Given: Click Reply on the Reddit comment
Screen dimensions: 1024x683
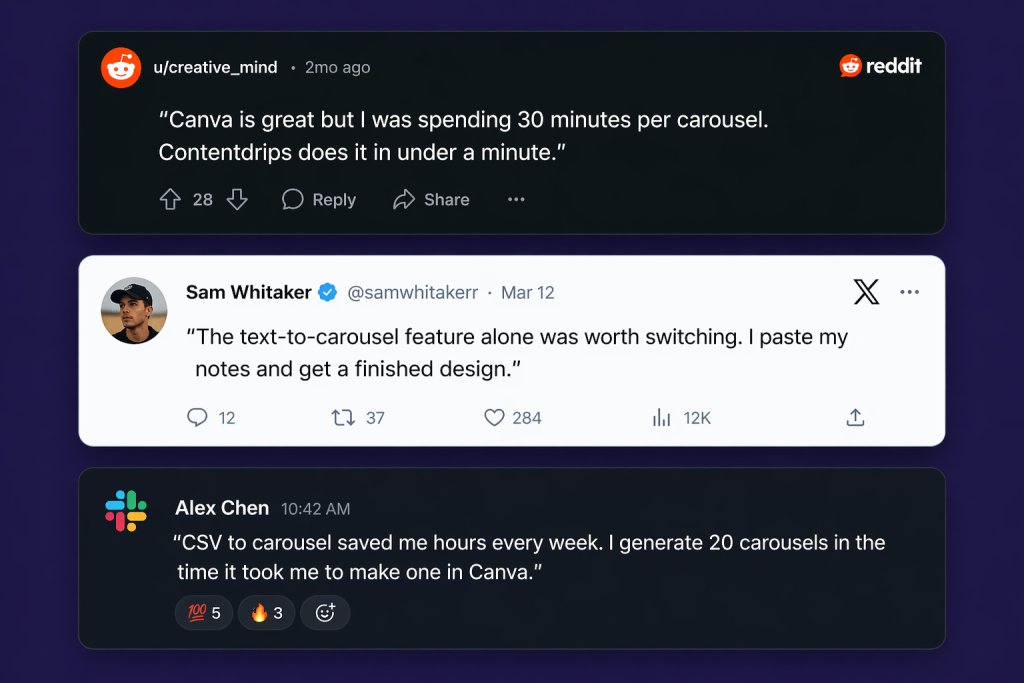Looking at the screenshot, I should click(319, 199).
